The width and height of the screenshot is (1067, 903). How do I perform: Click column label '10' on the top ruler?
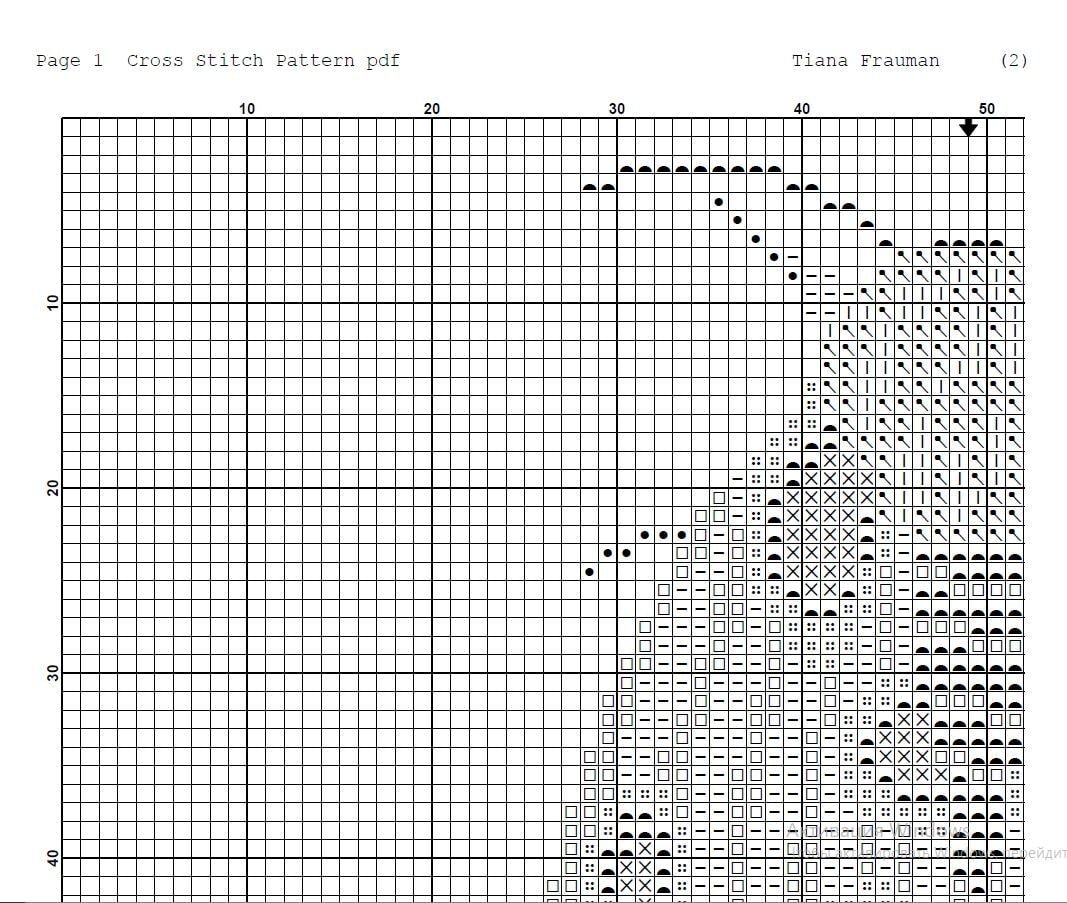click(x=247, y=109)
